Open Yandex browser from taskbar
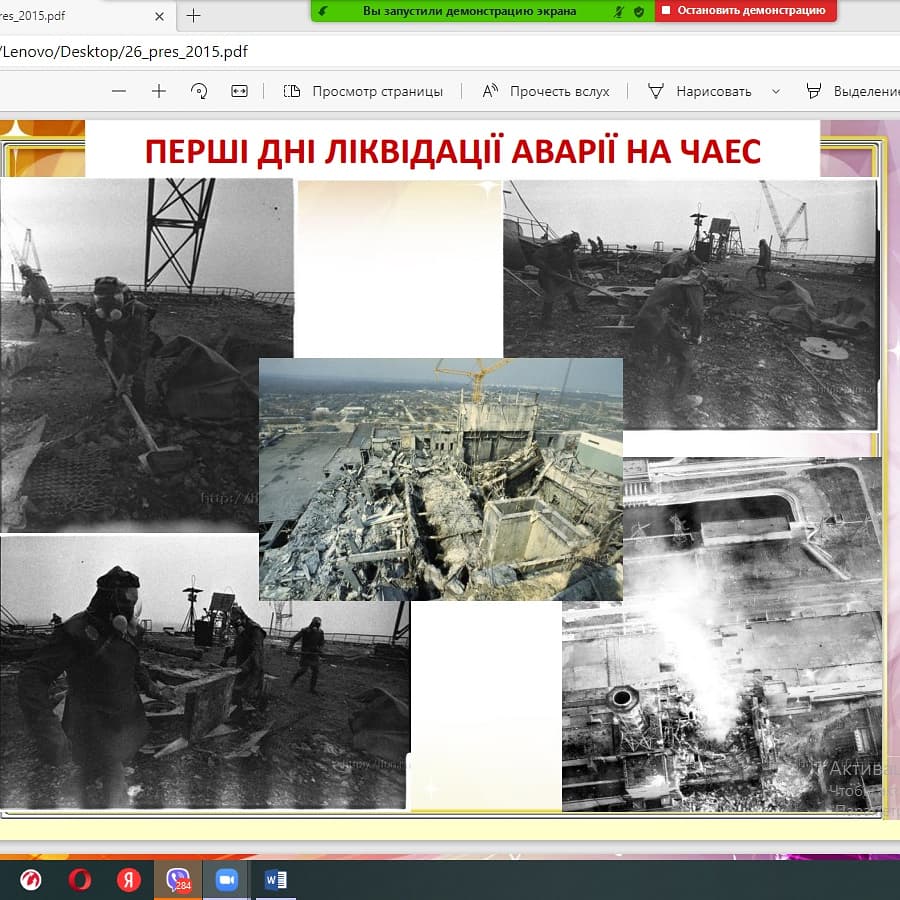900x900 pixels. (129, 880)
